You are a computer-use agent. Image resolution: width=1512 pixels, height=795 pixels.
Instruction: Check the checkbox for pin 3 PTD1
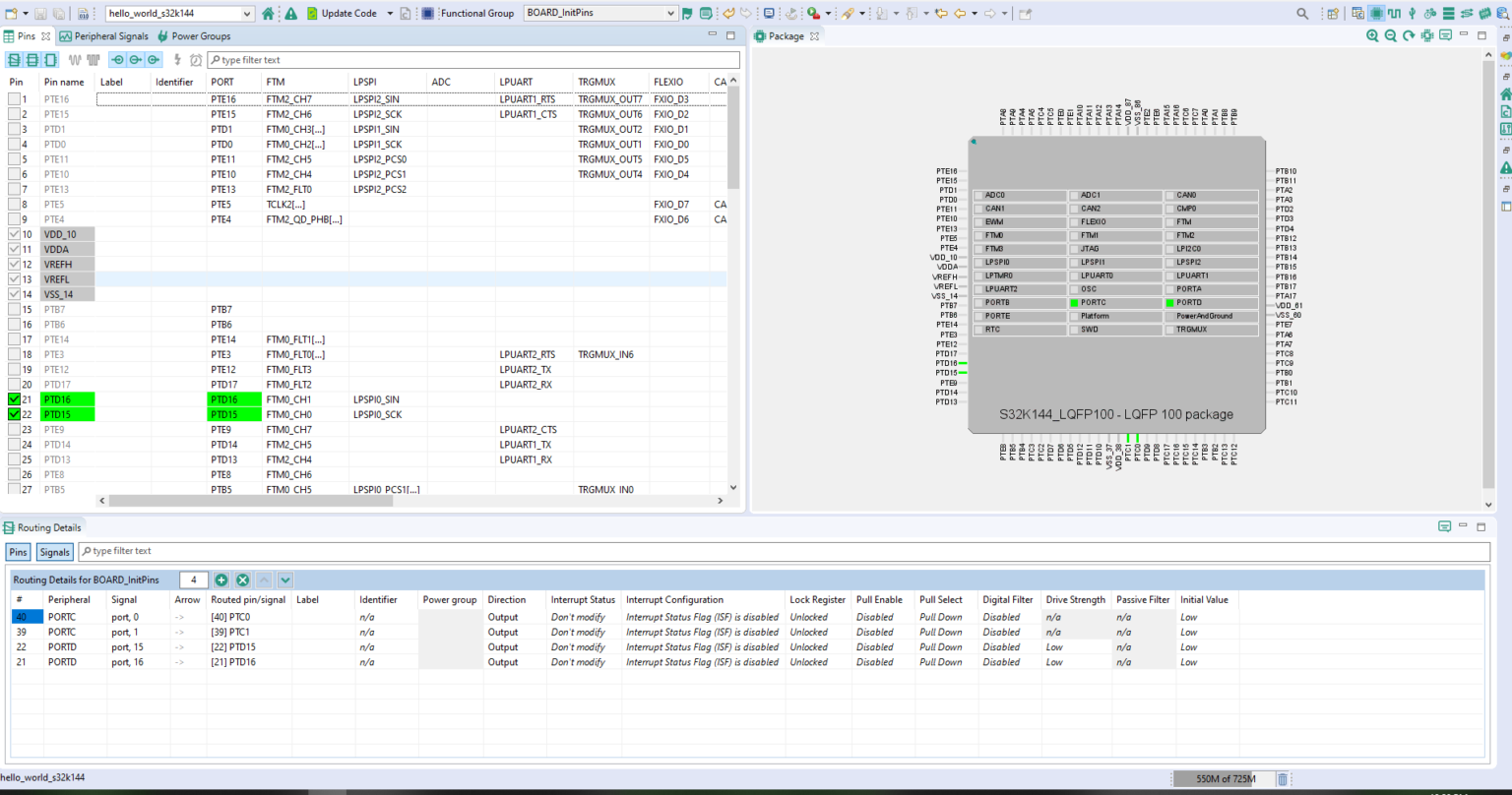[14, 129]
